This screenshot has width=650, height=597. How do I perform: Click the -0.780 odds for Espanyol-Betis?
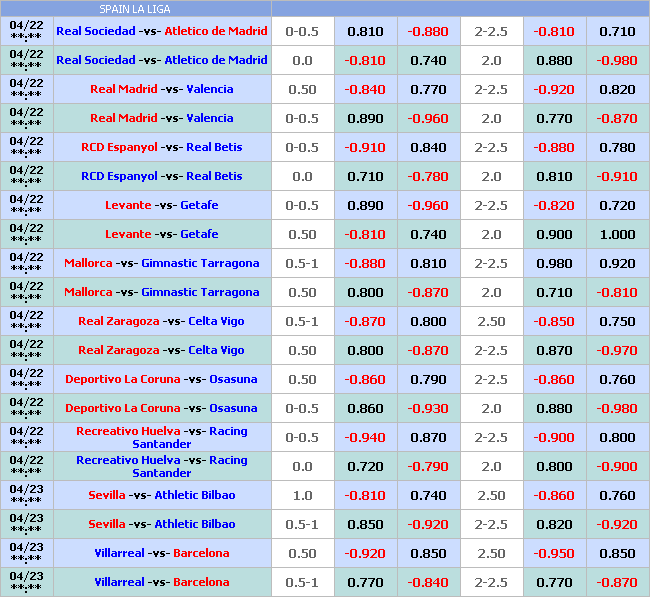(x=428, y=176)
